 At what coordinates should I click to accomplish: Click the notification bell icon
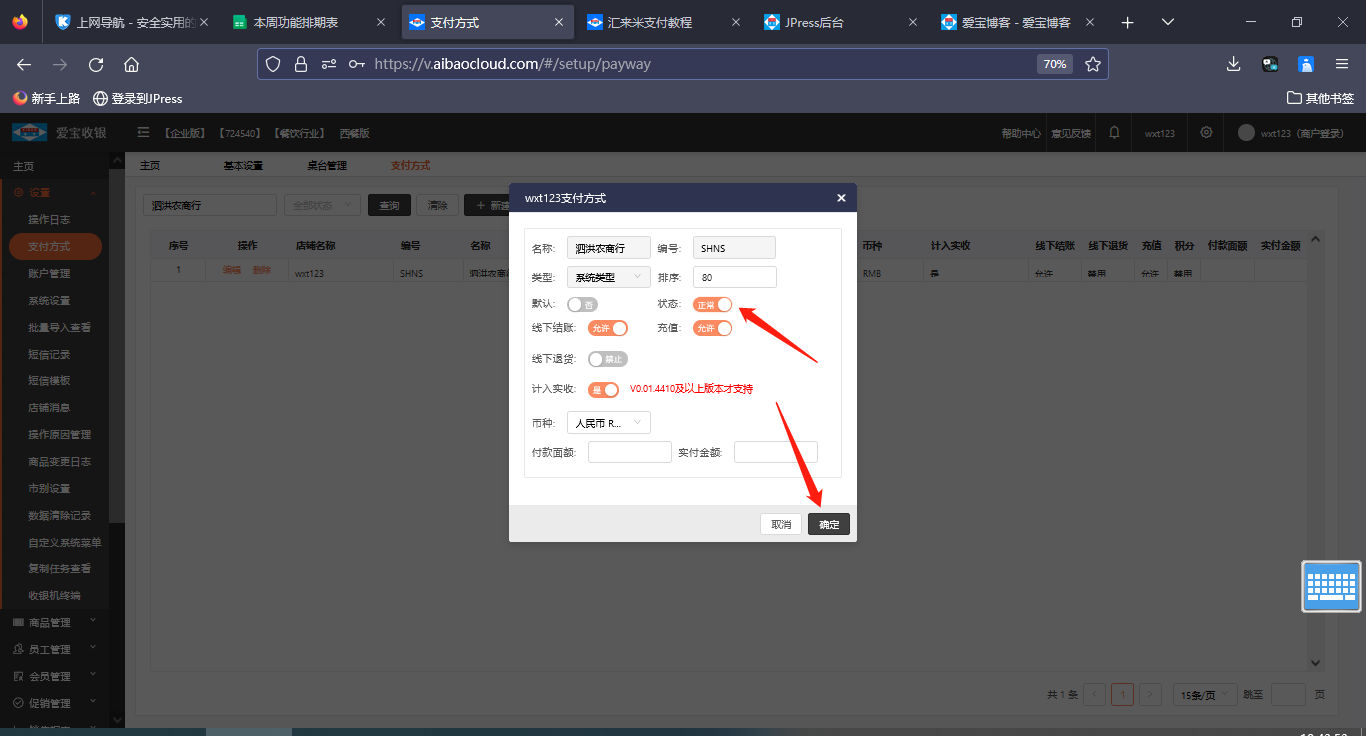coord(1114,132)
